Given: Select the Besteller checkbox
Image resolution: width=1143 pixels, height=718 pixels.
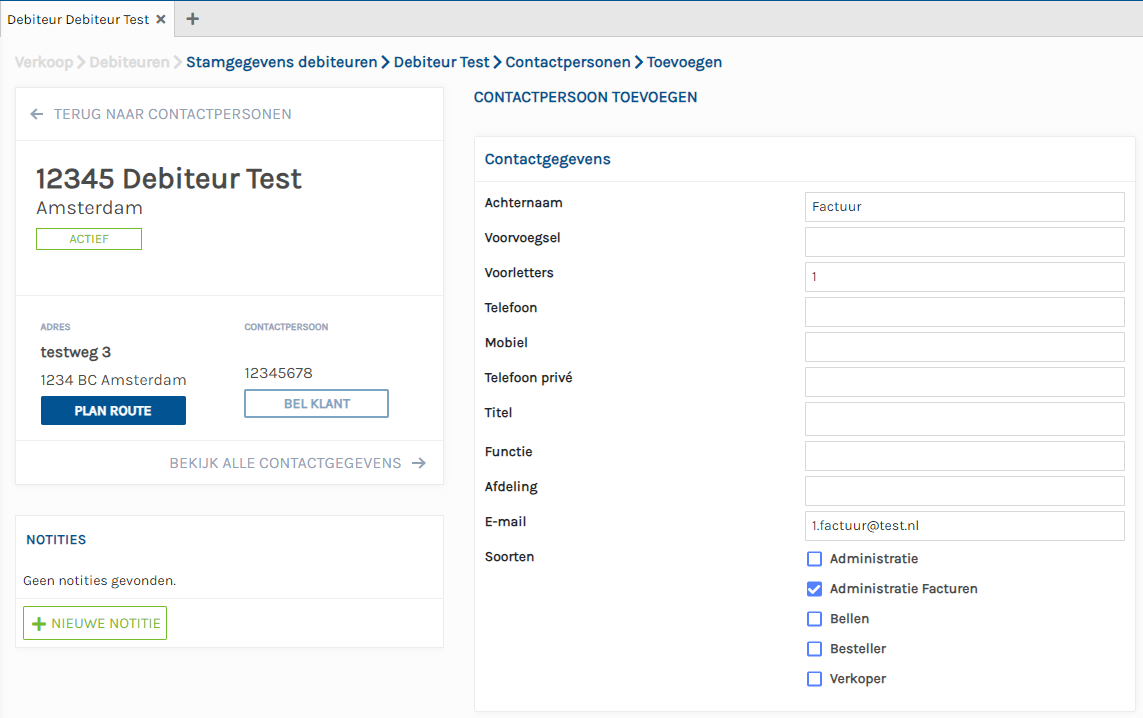Looking at the screenshot, I should (814, 649).
